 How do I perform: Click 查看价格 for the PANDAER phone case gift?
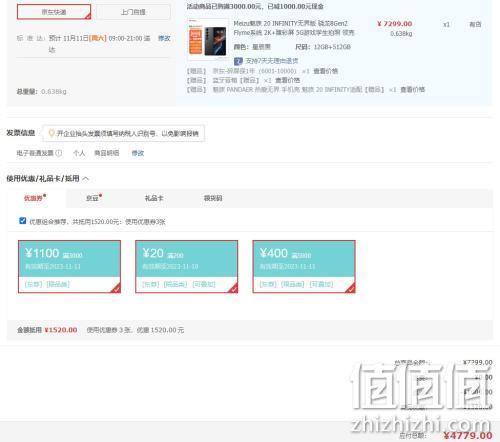(412, 89)
